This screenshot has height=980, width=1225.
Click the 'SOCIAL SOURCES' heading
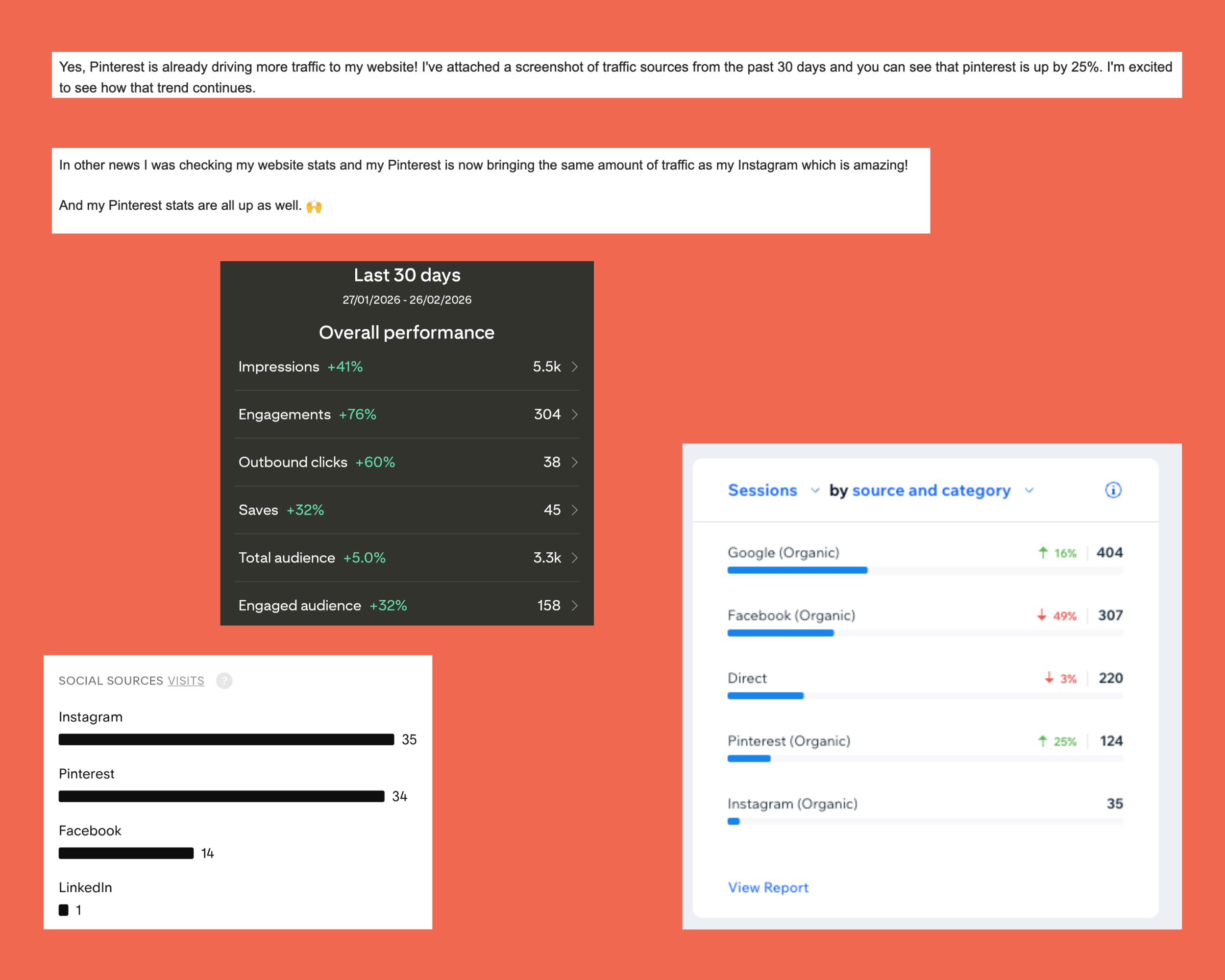111,681
